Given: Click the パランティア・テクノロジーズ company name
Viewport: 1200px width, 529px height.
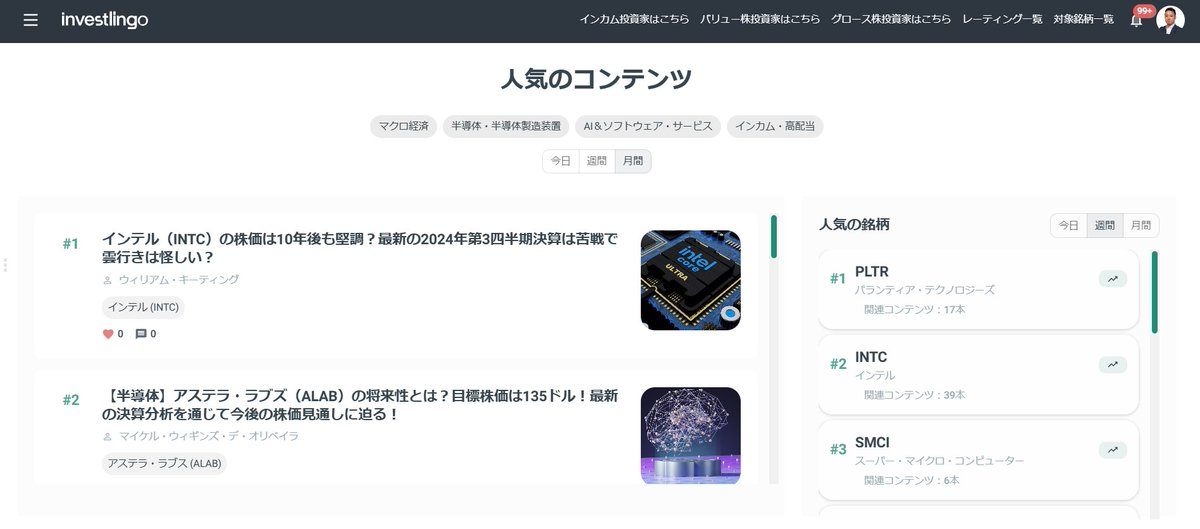Looking at the screenshot, I should [x=925, y=290].
